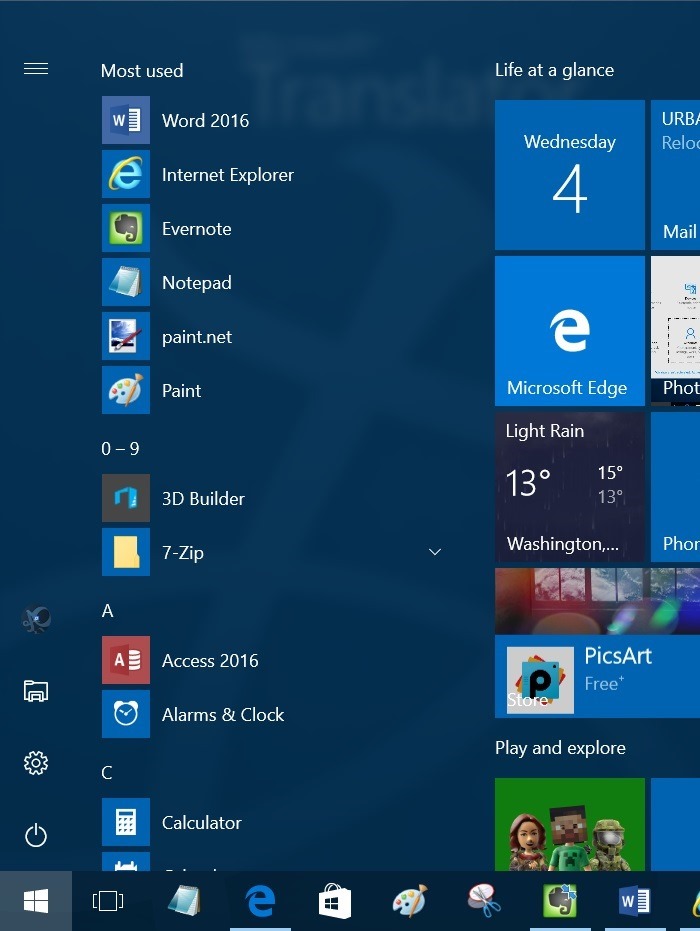Open the Mail tile
This screenshot has width=700, height=931.
(x=676, y=175)
